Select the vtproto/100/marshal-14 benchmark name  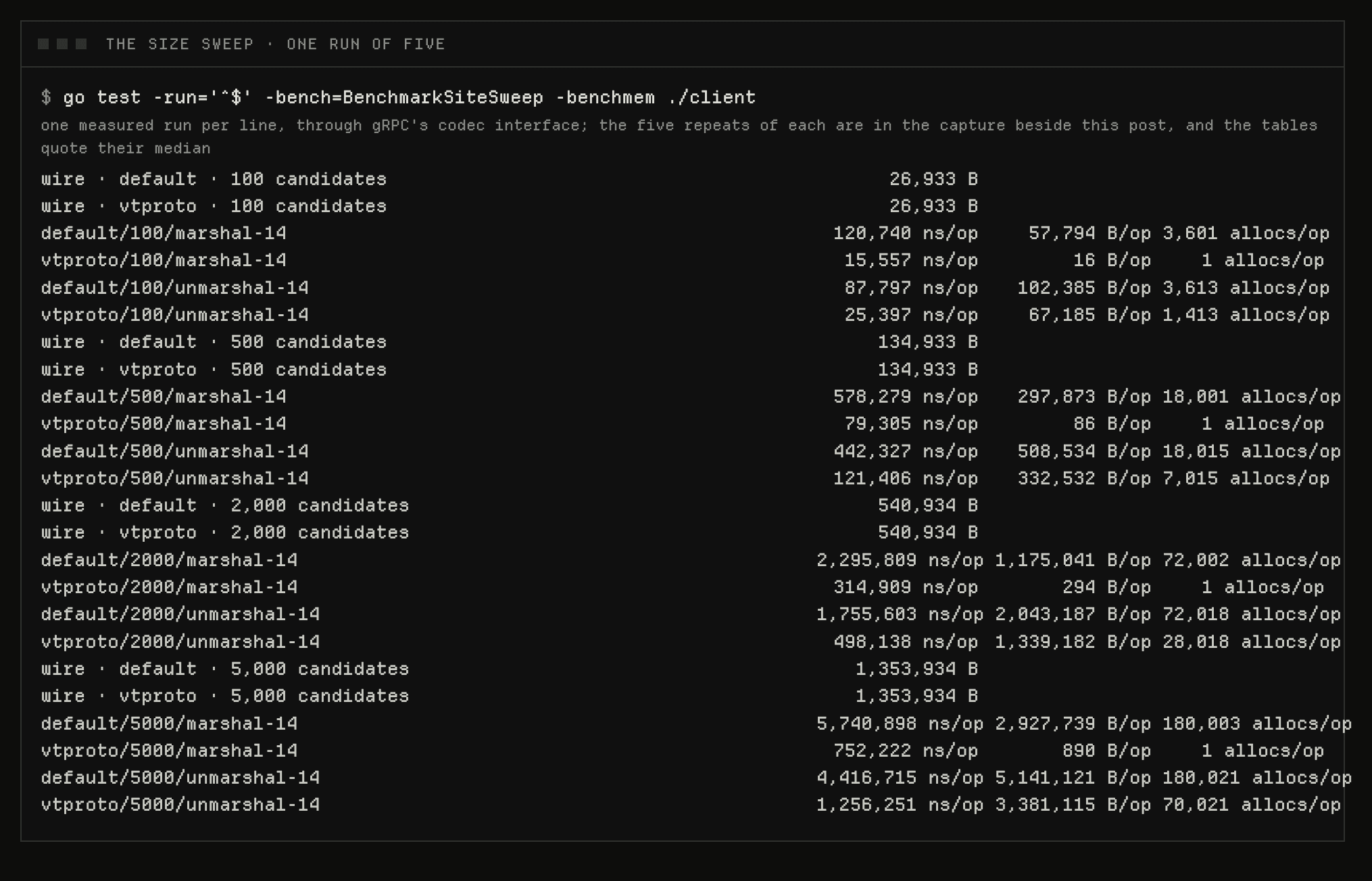(x=164, y=260)
